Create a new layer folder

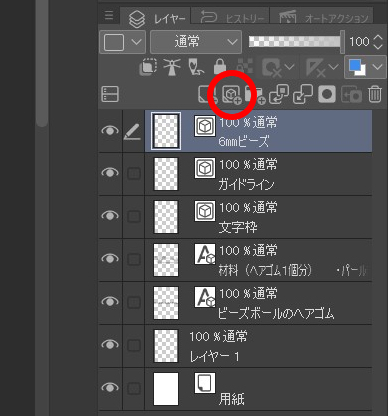pyautogui.click(x=255, y=95)
